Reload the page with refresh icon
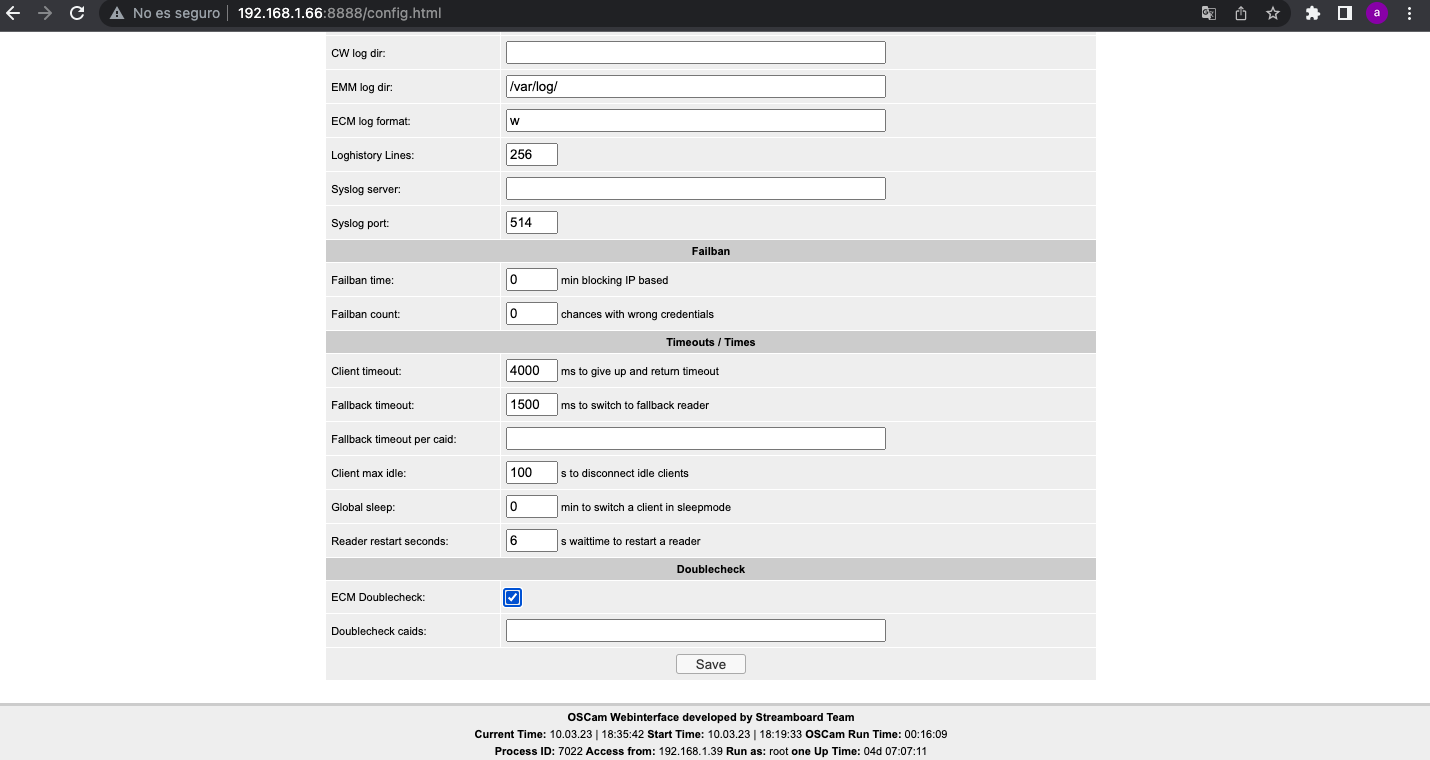The height and width of the screenshot is (760, 1430). click(x=77, y=14)
